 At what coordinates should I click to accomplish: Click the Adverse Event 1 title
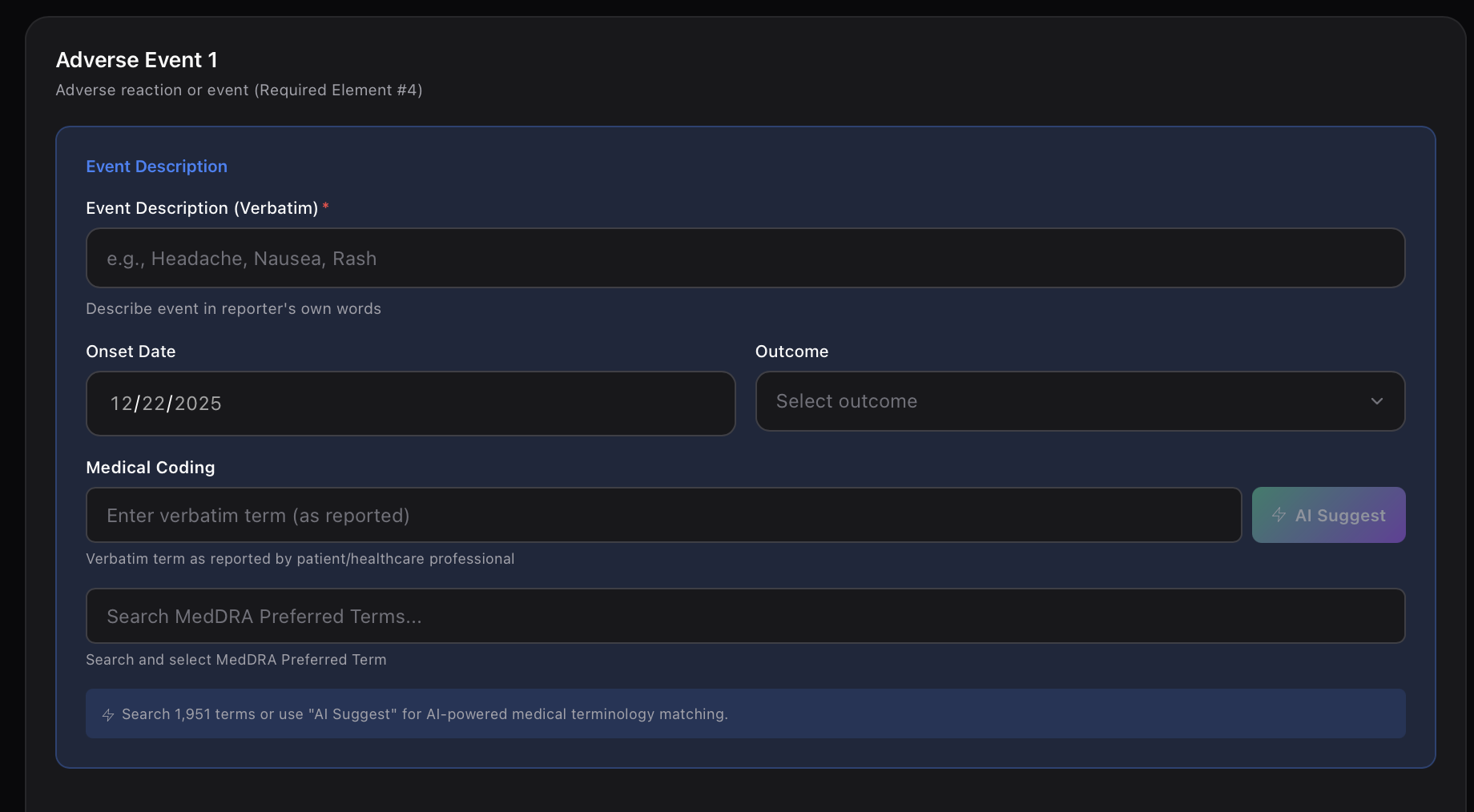[136, 60]
